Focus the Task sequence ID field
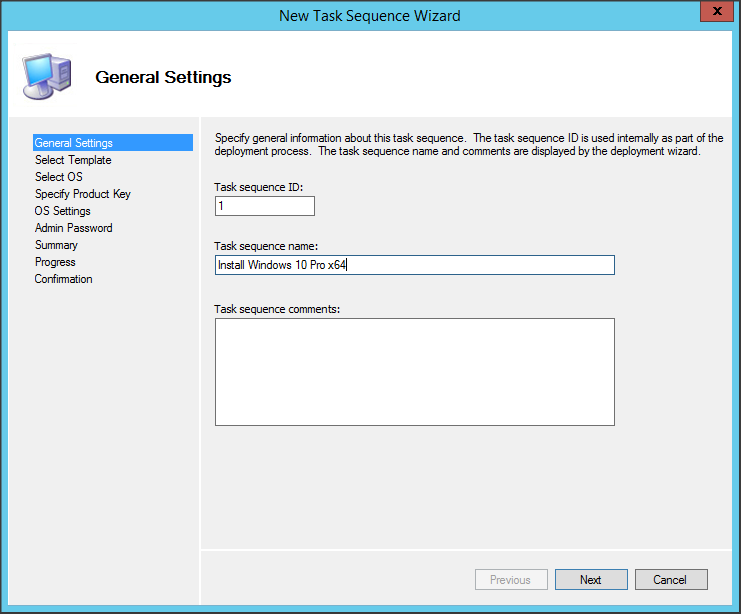 [265, 206]
